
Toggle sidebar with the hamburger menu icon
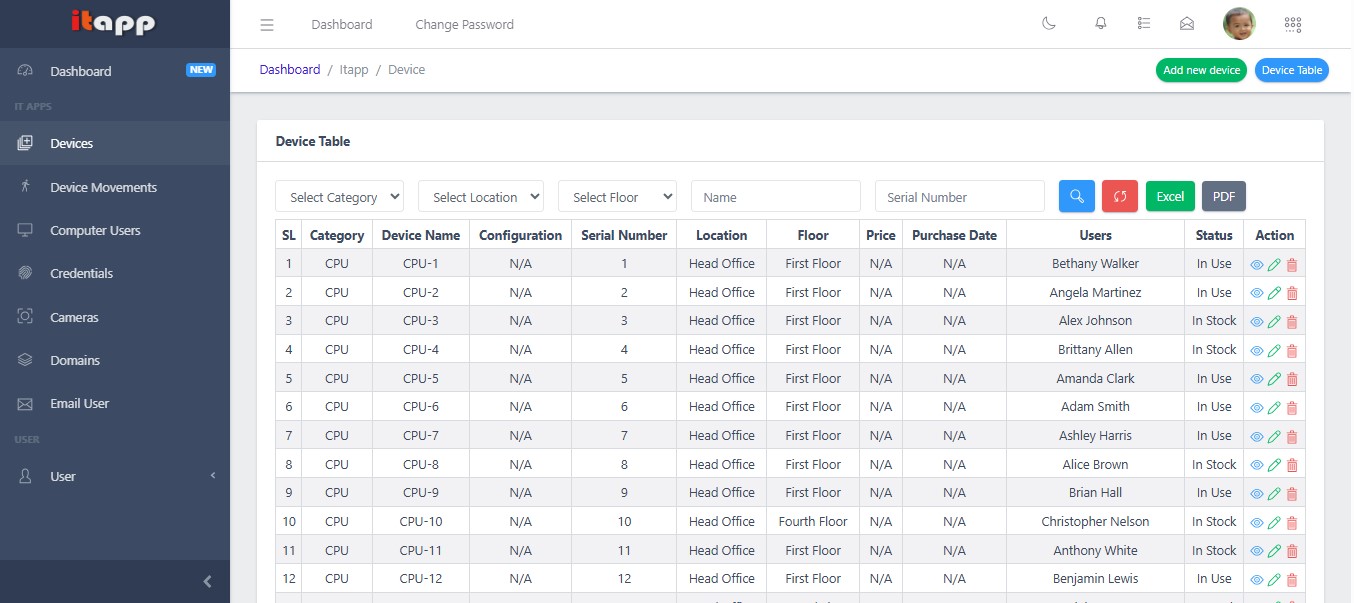coord(266,25)
